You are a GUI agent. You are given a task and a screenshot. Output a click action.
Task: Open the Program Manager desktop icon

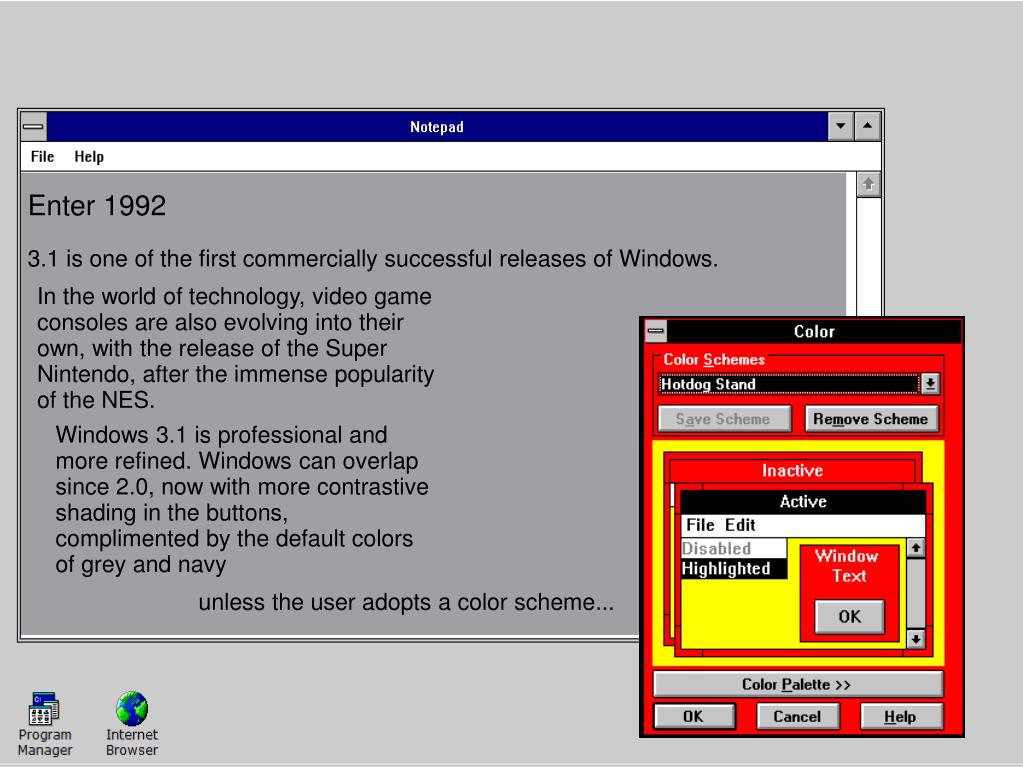[44, 724]
